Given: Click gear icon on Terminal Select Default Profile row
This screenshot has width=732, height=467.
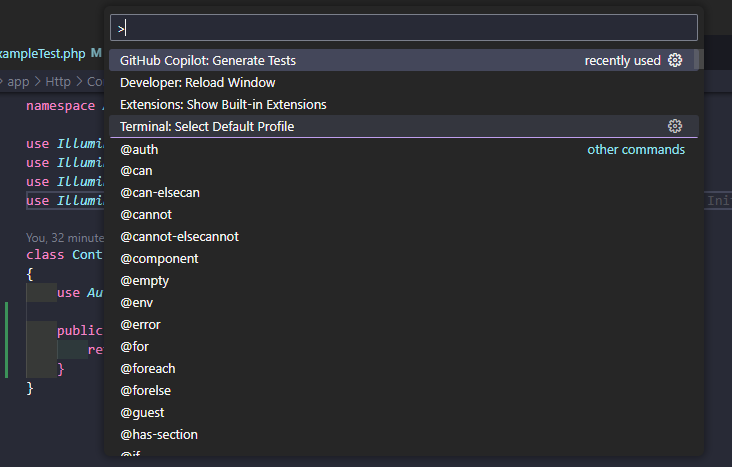Looking at the screenshot, I should click(675, 127).
